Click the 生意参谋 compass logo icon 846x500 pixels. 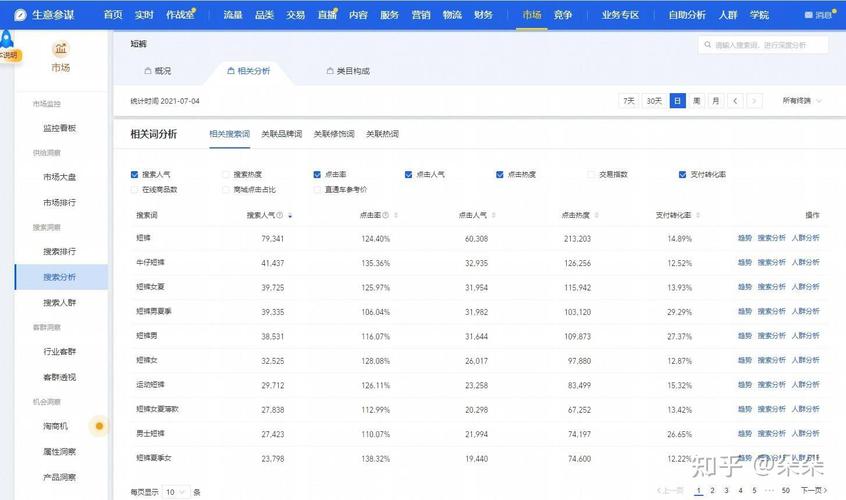[x=21, y=15]
